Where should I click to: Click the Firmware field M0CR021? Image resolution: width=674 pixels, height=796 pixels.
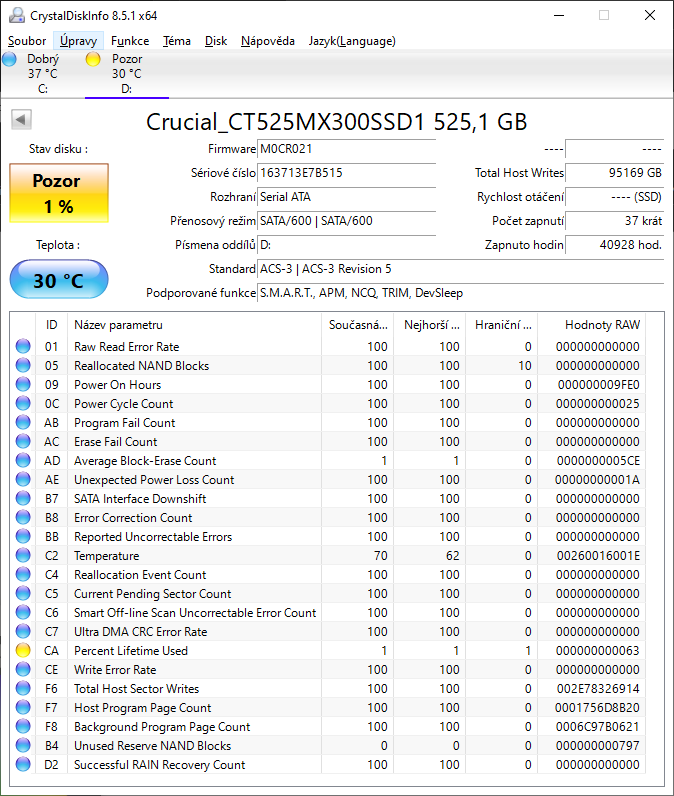pos(347,149)
